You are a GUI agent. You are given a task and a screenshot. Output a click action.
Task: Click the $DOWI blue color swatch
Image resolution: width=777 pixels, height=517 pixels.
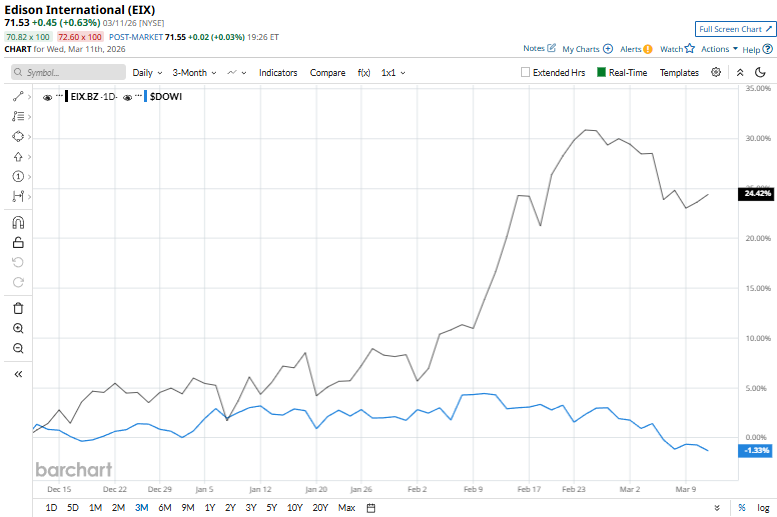pos(145,96)
